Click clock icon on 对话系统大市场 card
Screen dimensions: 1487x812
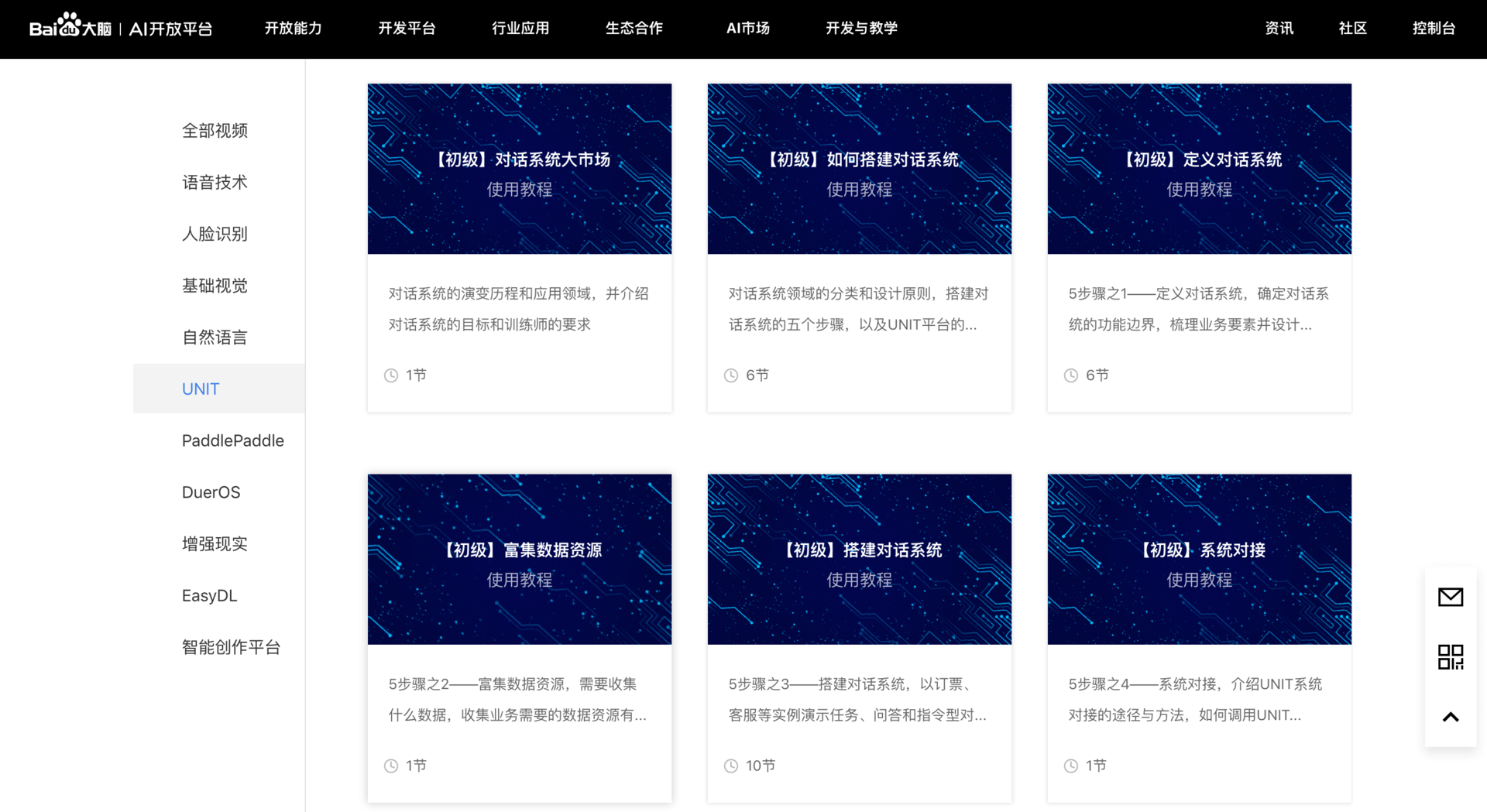tap(391, 375)
